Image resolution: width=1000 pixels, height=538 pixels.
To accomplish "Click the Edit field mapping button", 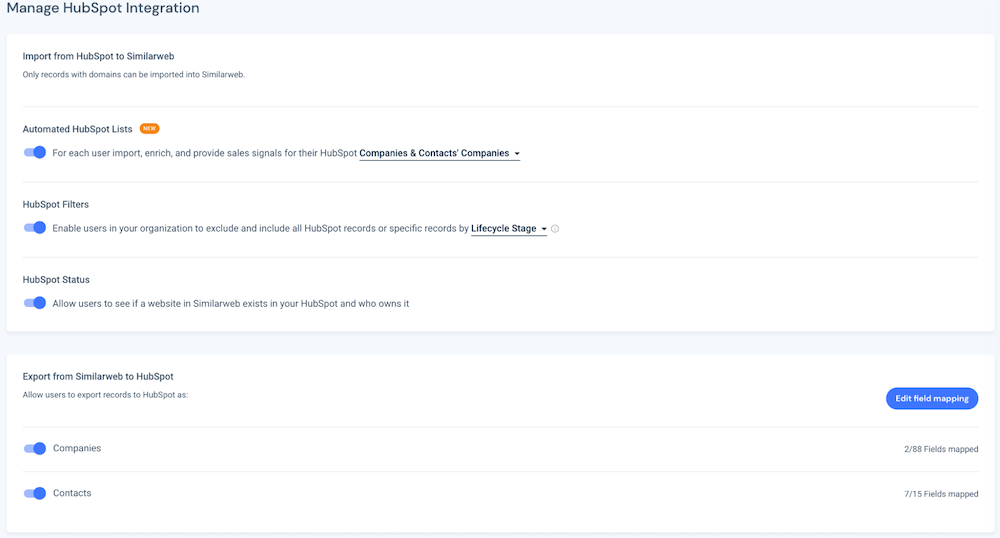I will coord(932,398).
